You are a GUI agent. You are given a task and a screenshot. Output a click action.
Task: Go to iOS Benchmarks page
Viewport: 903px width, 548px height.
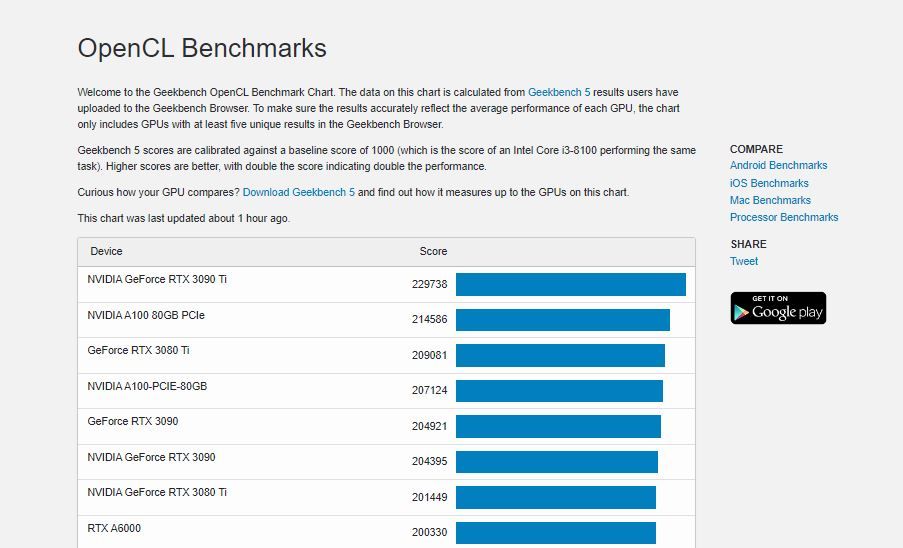point(769,183)
